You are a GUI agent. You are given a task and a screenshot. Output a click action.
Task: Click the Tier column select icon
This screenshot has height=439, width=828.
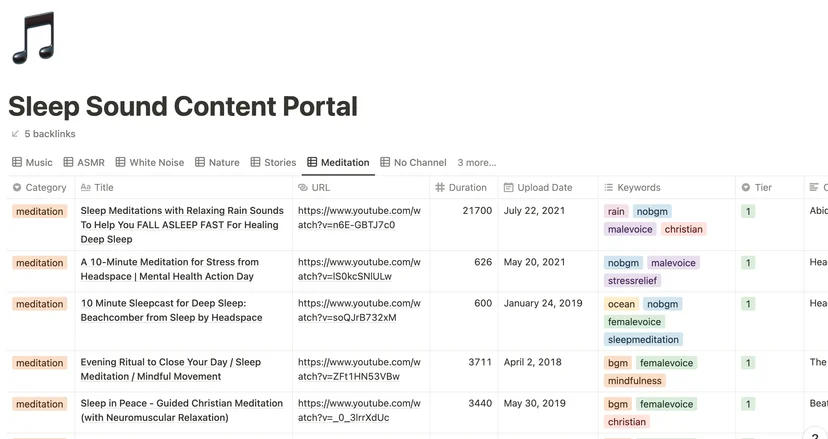[x=746, y=188]
